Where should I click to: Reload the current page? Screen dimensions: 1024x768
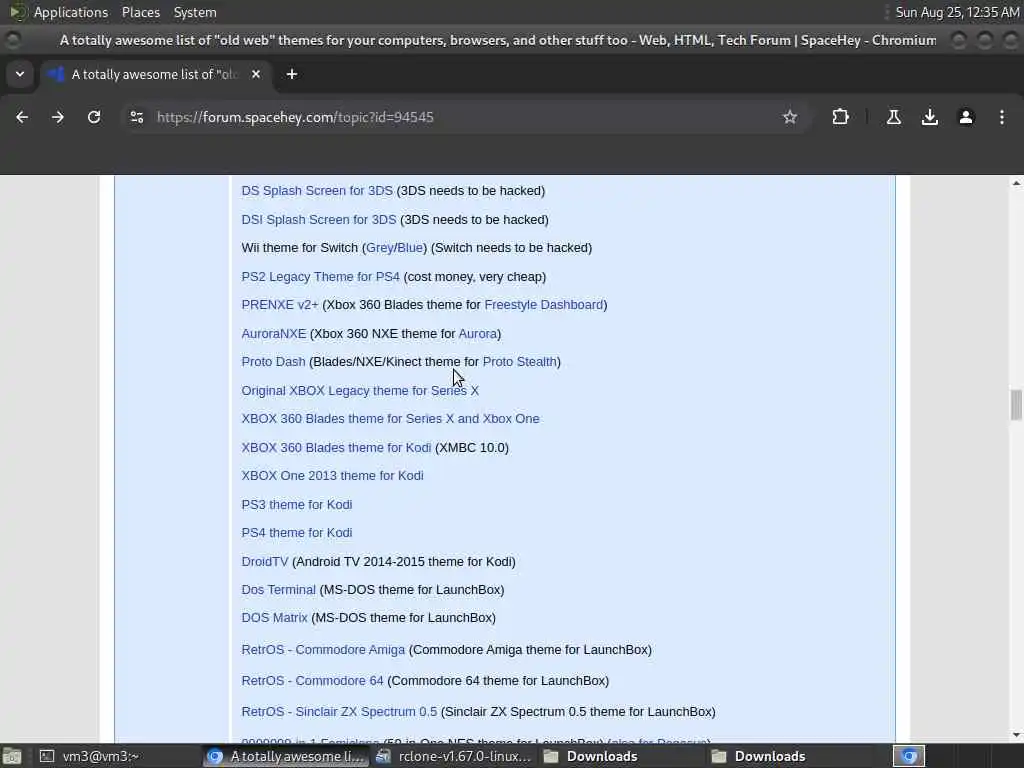click(94, 118)
